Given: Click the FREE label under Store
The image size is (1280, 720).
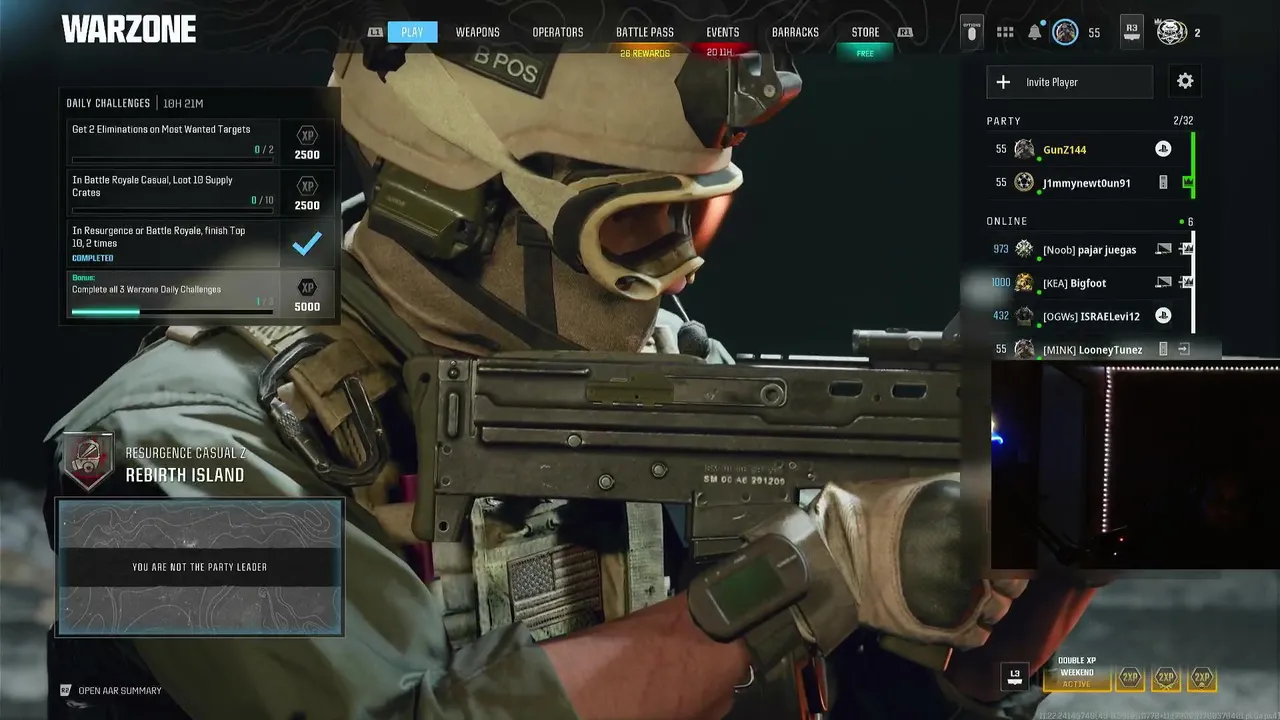Looking at the screenshot, I should coord(865,54).
